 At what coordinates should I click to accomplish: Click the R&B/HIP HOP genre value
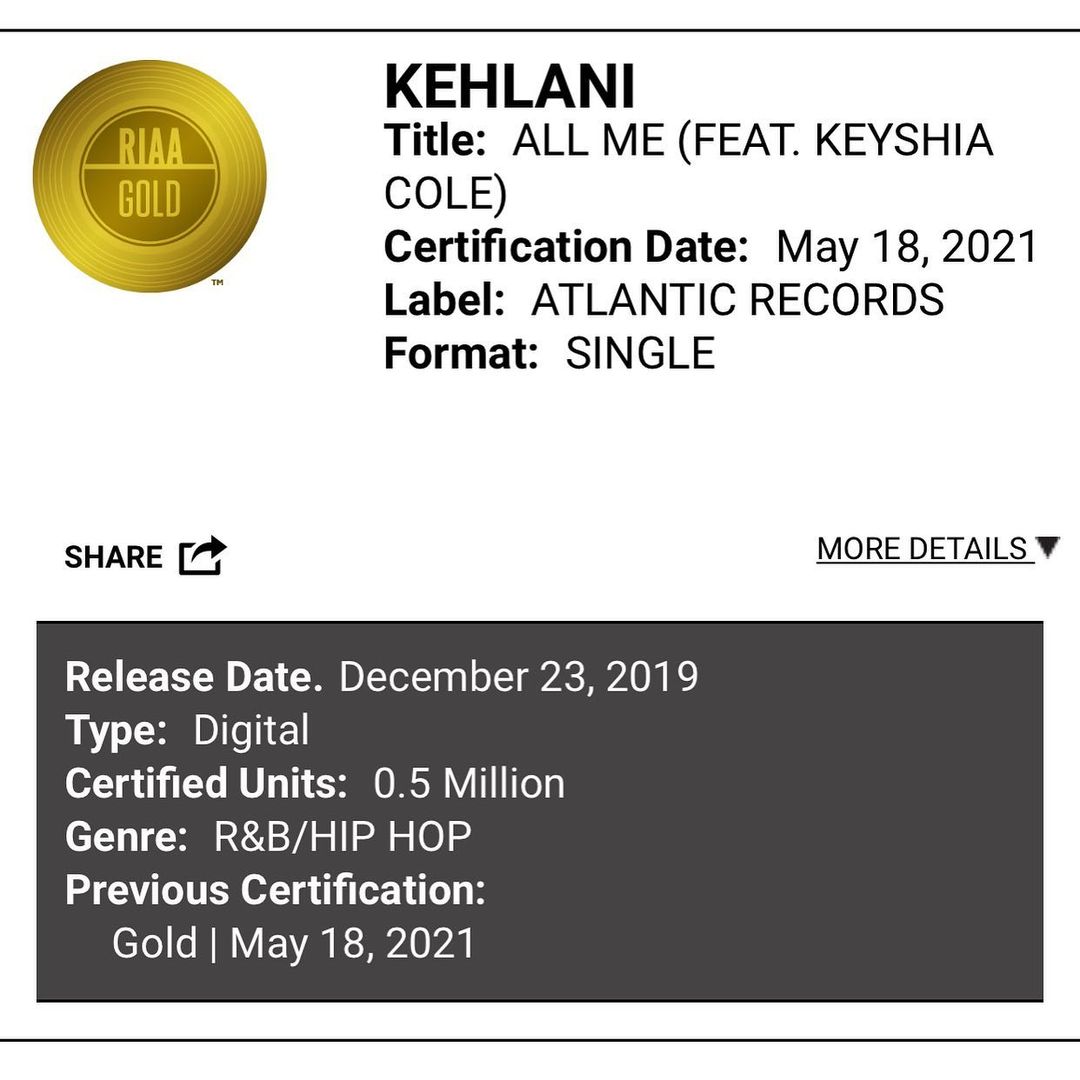[x=343, y=836]
